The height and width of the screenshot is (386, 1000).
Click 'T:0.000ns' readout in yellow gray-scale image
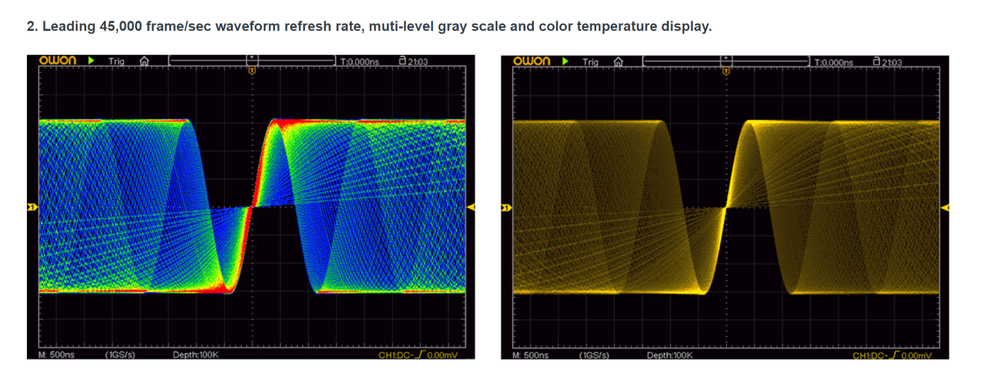pos(834,62)
